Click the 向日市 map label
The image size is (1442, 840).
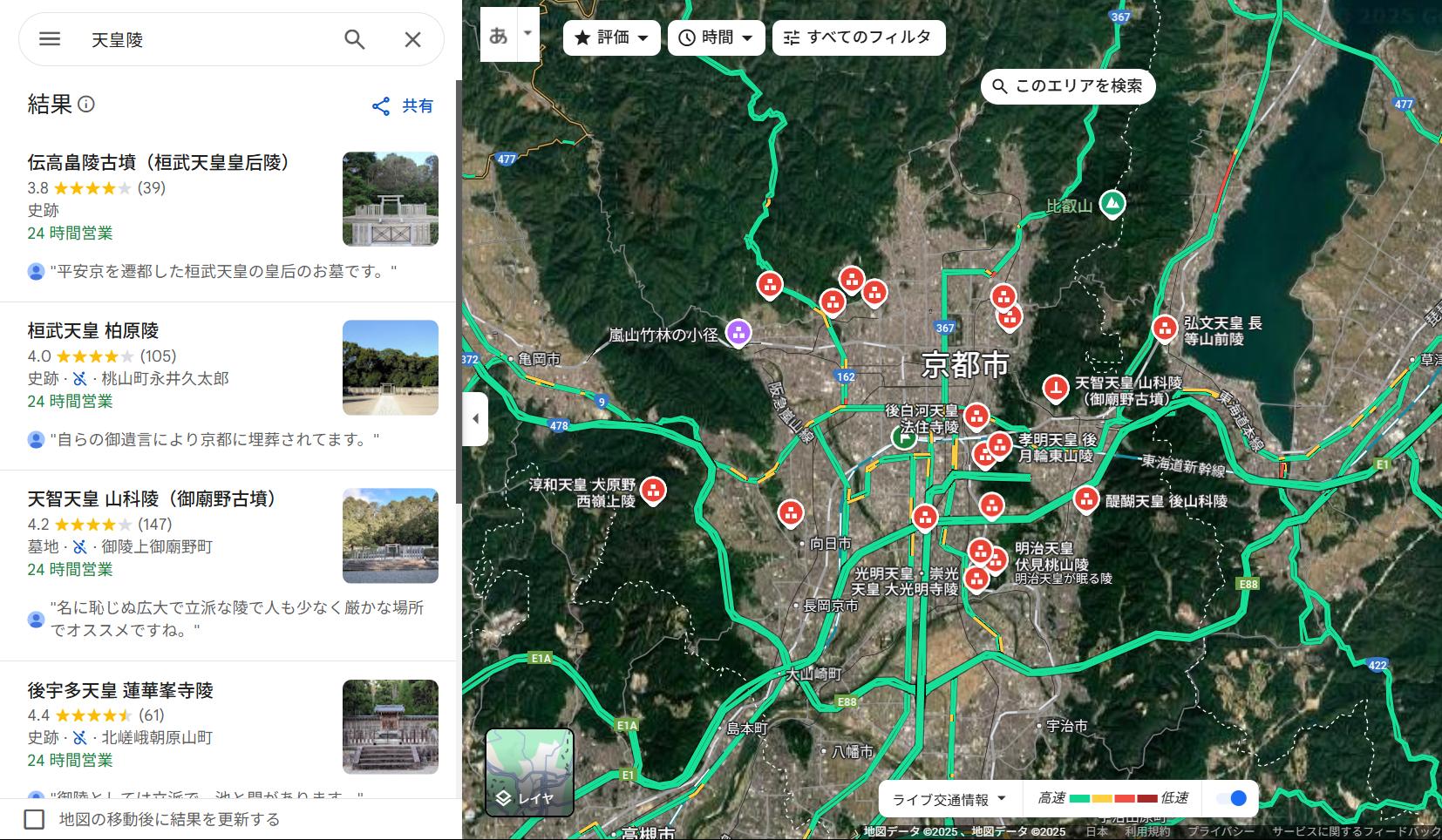[x=830, y=544]
